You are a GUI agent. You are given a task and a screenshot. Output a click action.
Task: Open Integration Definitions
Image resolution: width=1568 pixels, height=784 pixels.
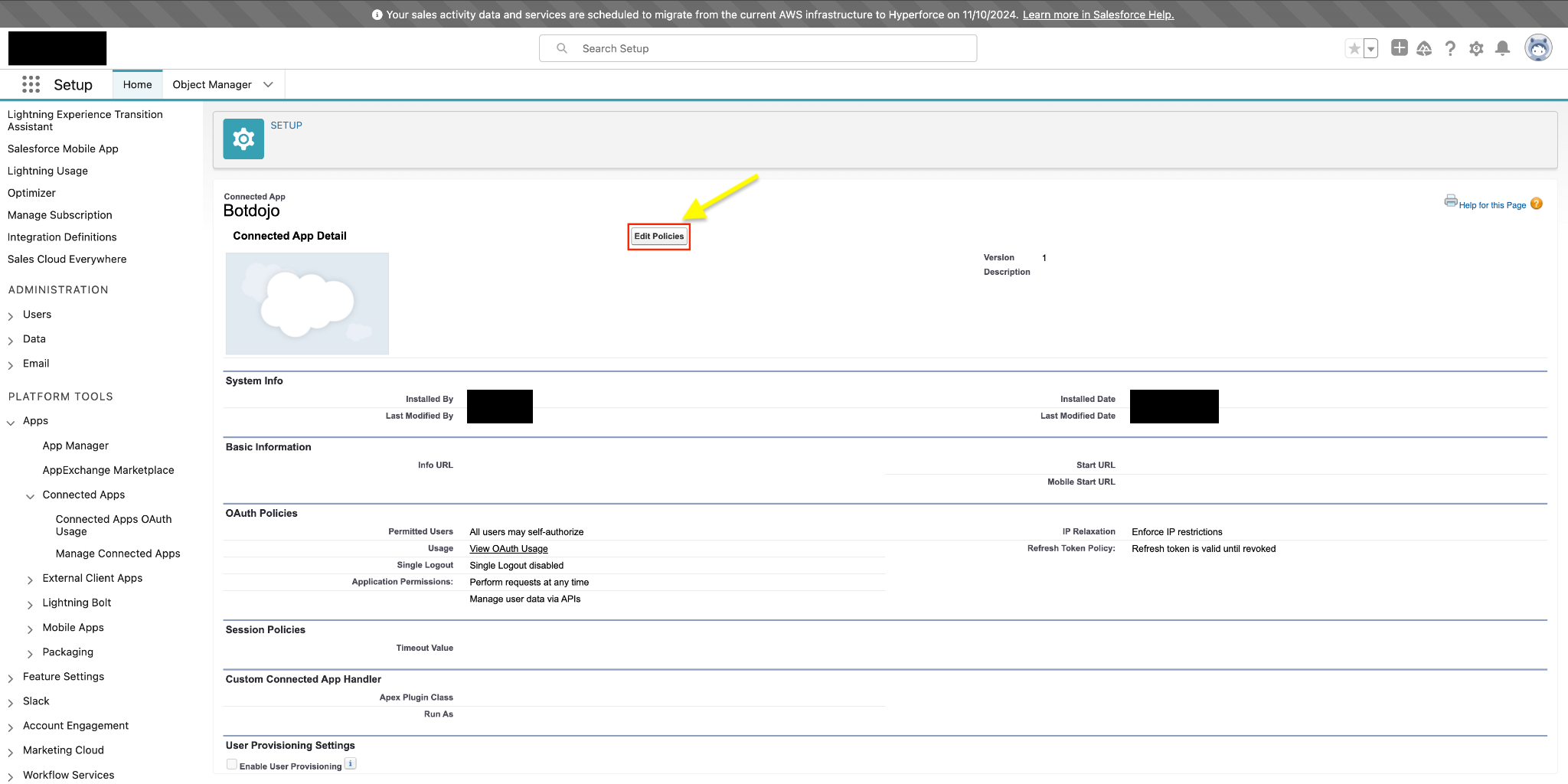pos(62,237)
